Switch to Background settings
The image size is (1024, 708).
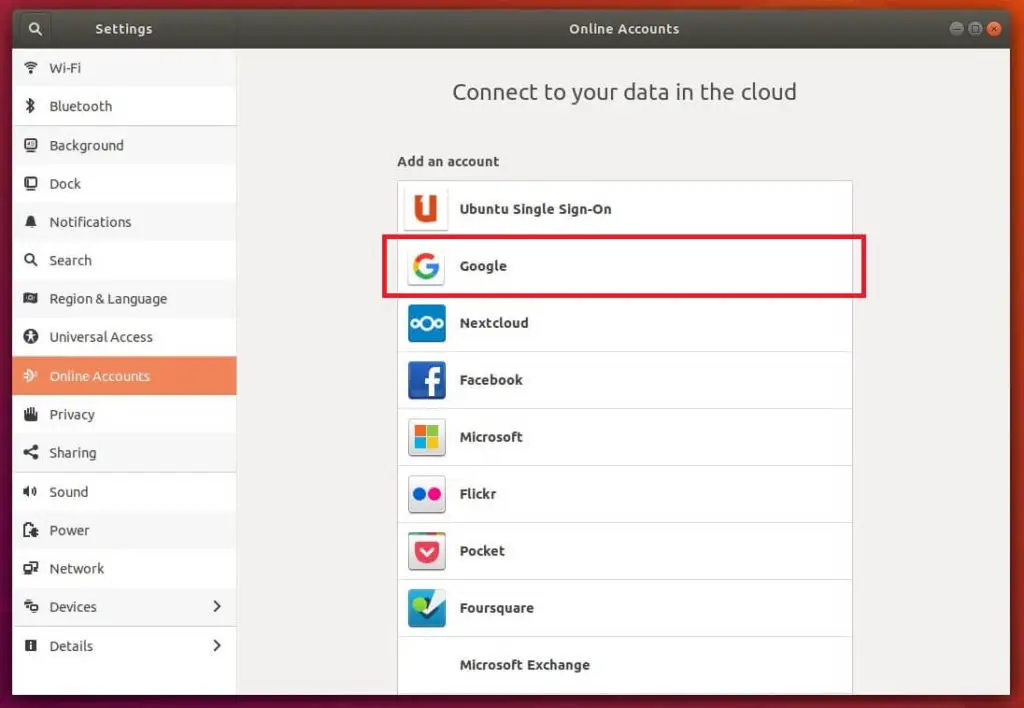124,145
